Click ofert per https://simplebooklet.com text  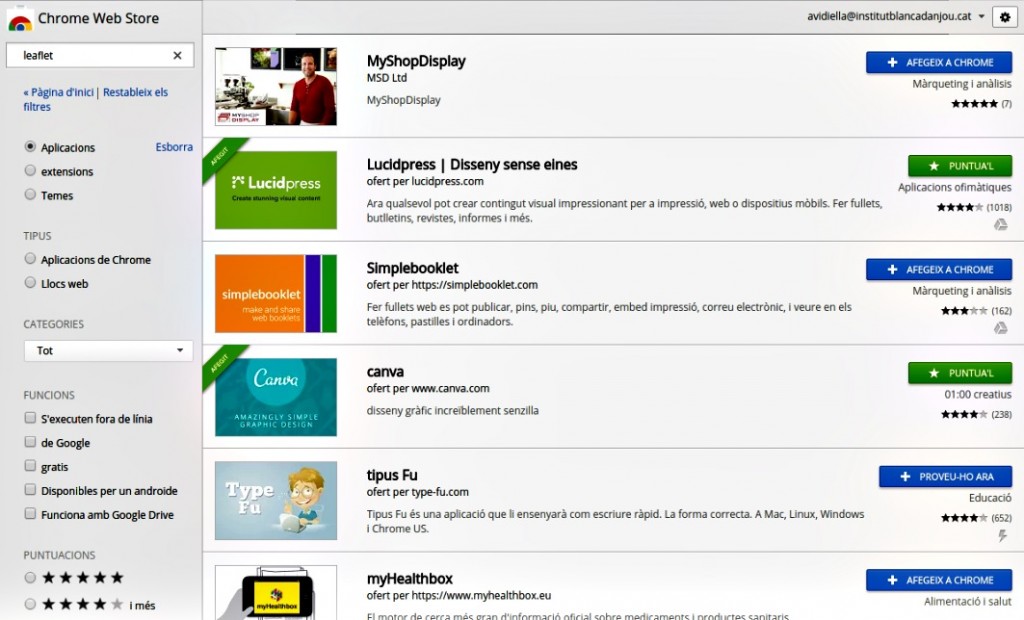452,285
